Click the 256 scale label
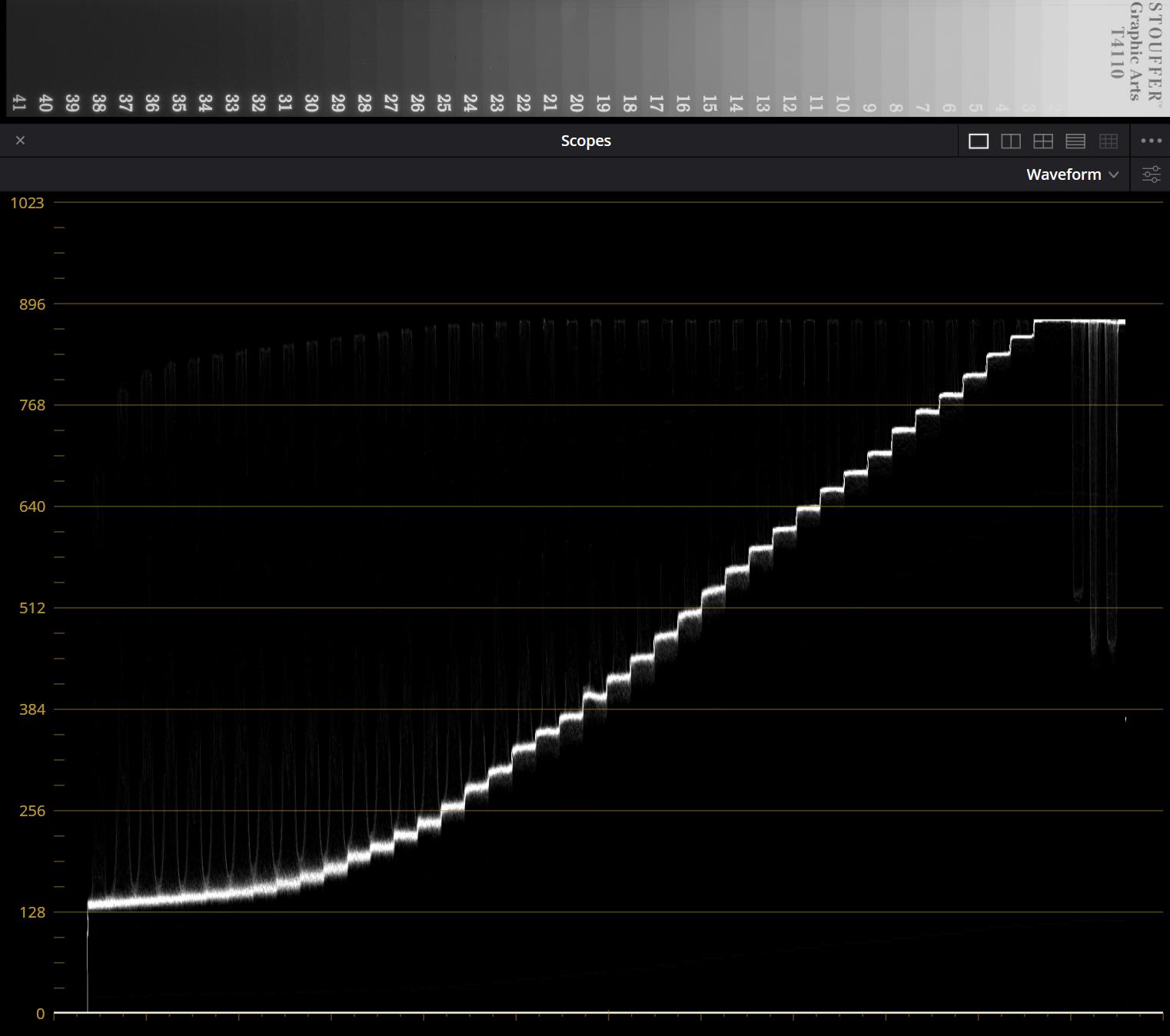 (x=32, y=811)
